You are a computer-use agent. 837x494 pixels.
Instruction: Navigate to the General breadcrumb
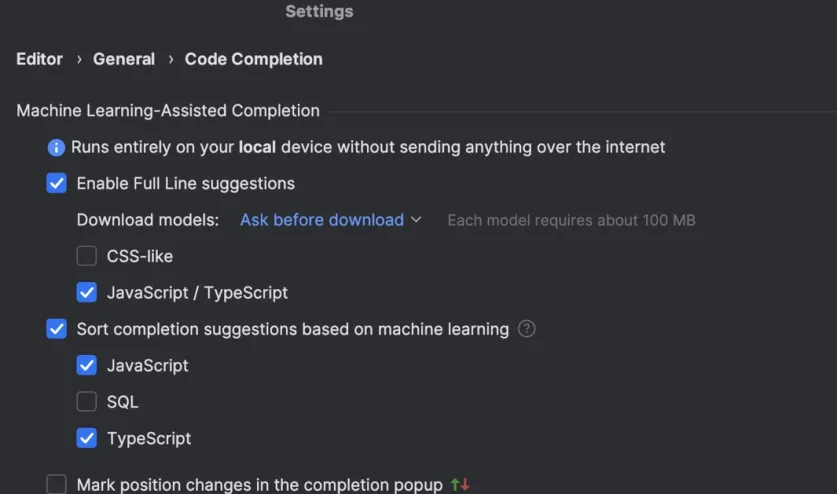coord(124,59)
